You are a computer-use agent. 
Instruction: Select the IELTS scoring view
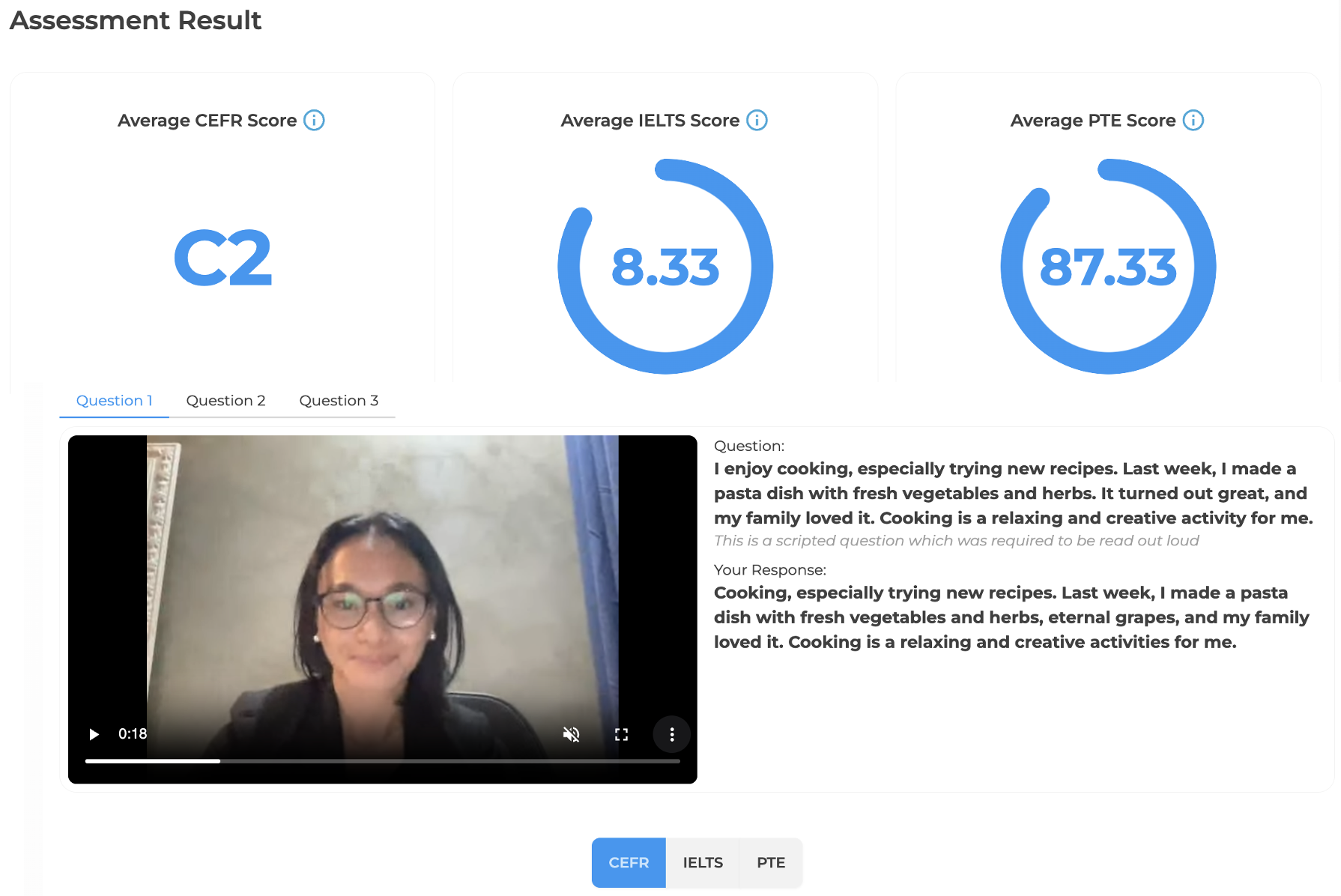703,862
